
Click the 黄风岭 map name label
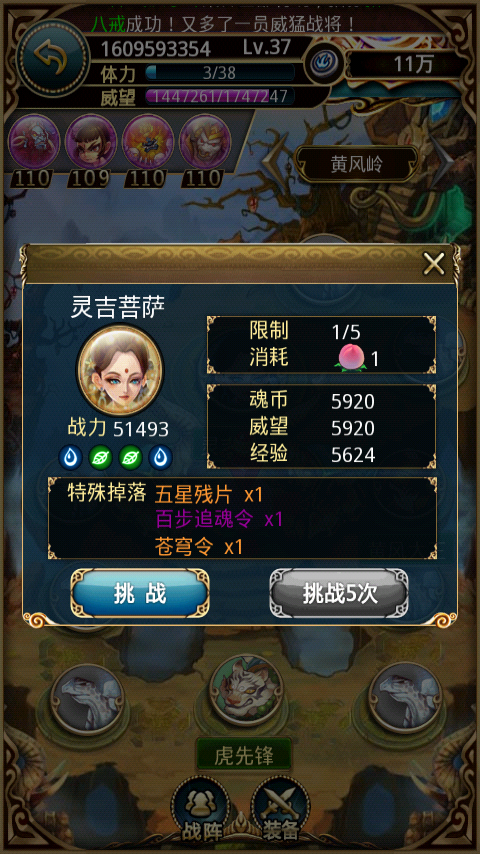coord(357,163)
